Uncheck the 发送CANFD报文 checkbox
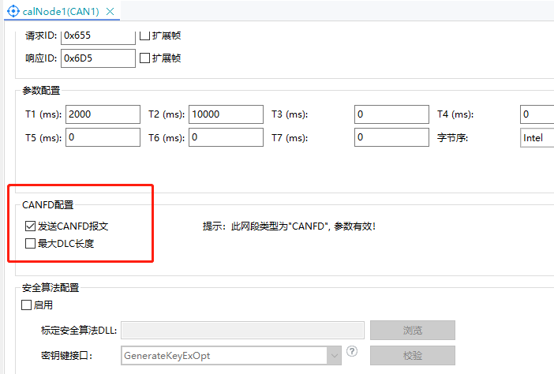The image size is (554, 374). point(30,226)
